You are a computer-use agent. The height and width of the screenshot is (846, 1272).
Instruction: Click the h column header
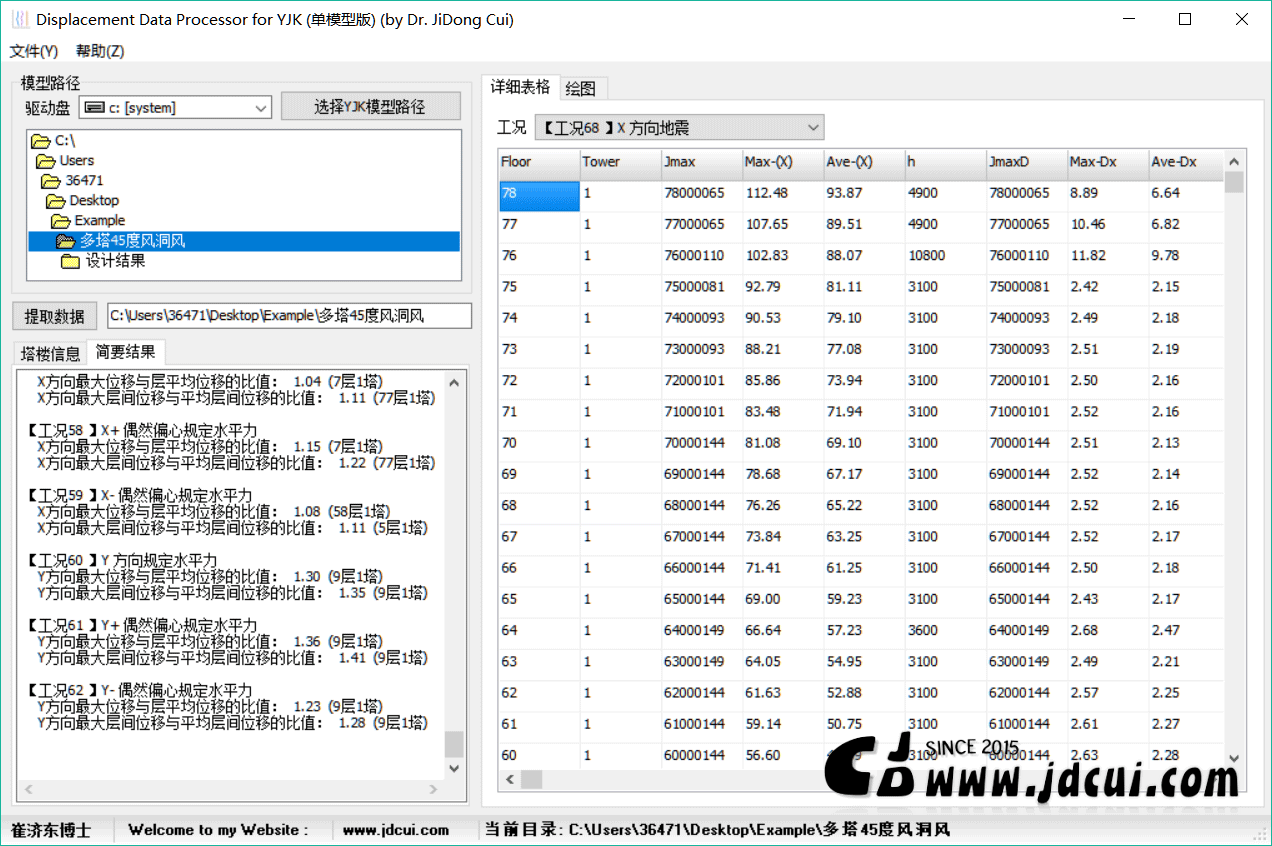click(945, 162)
